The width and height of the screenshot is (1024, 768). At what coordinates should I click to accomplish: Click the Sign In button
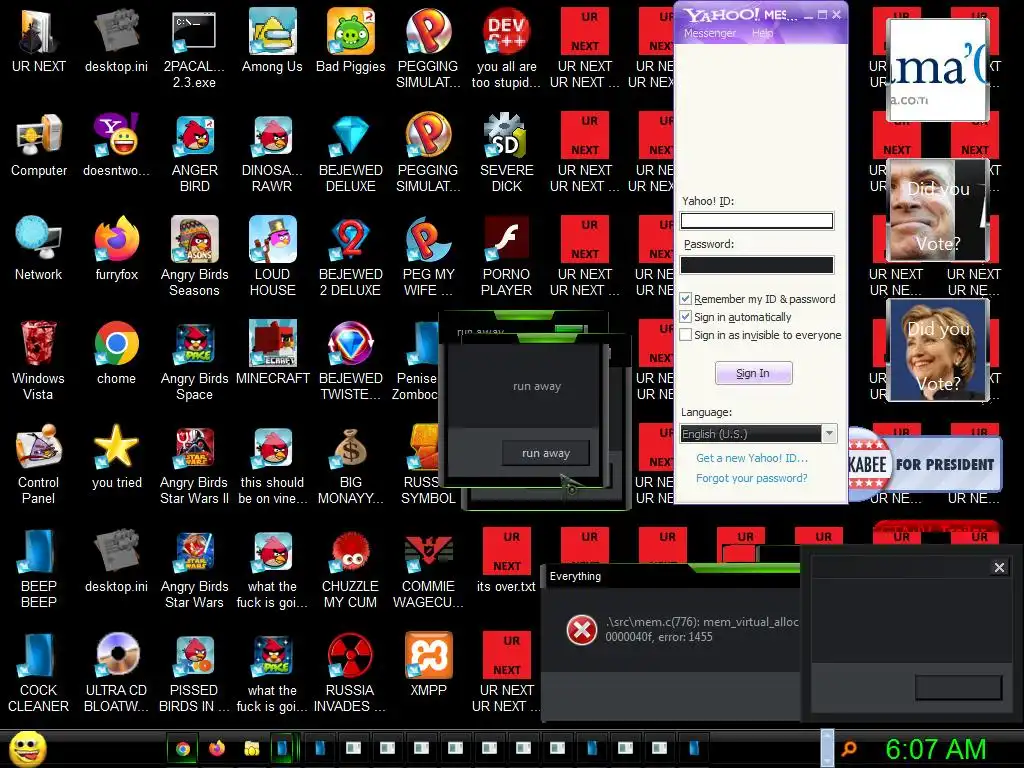(754, 373)
